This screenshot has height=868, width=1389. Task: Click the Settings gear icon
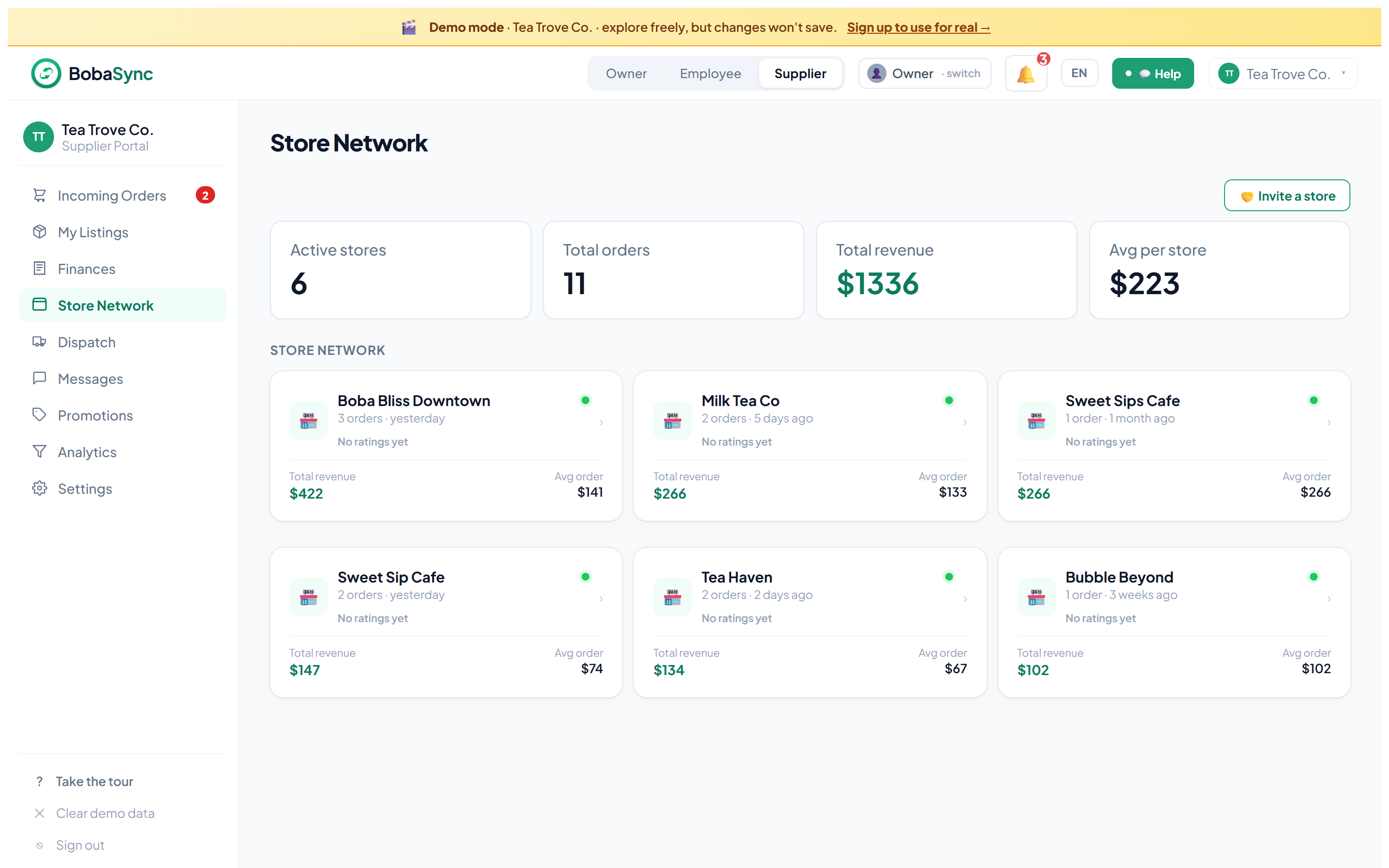point(40,488)
